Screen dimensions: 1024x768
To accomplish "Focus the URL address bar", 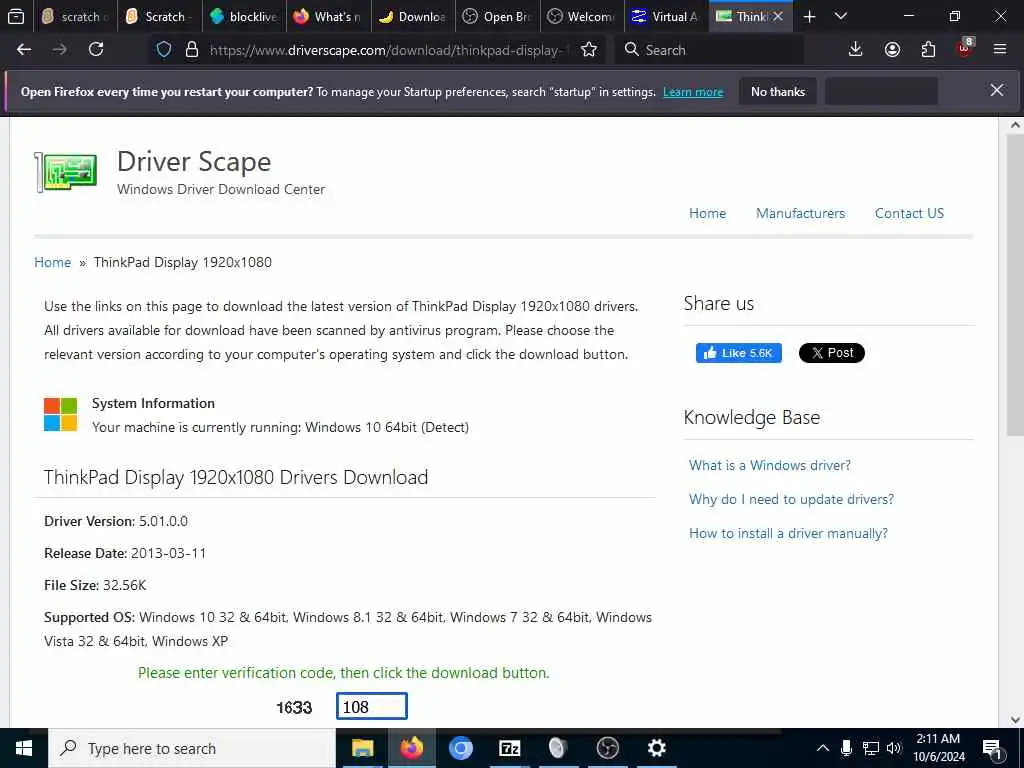I will (x=389, y=50).
